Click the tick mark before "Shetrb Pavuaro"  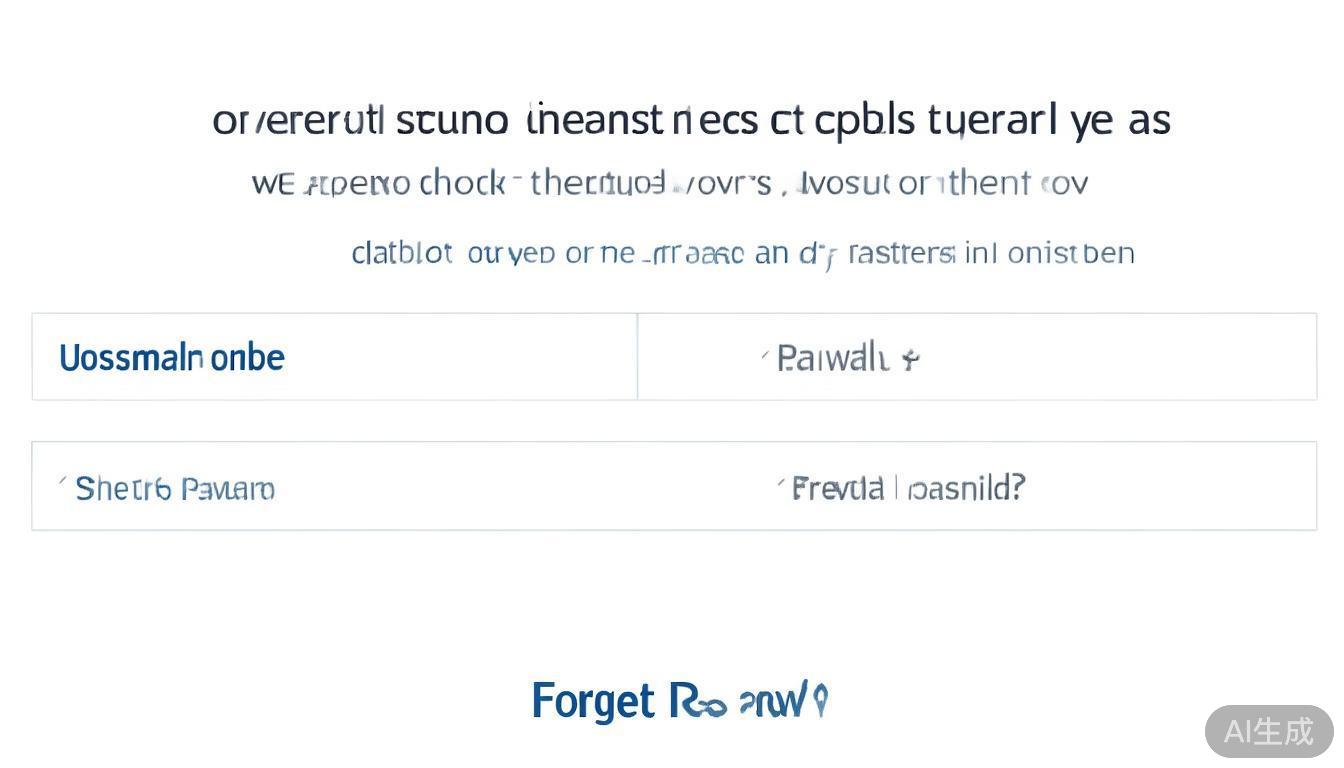pos(62,483)
